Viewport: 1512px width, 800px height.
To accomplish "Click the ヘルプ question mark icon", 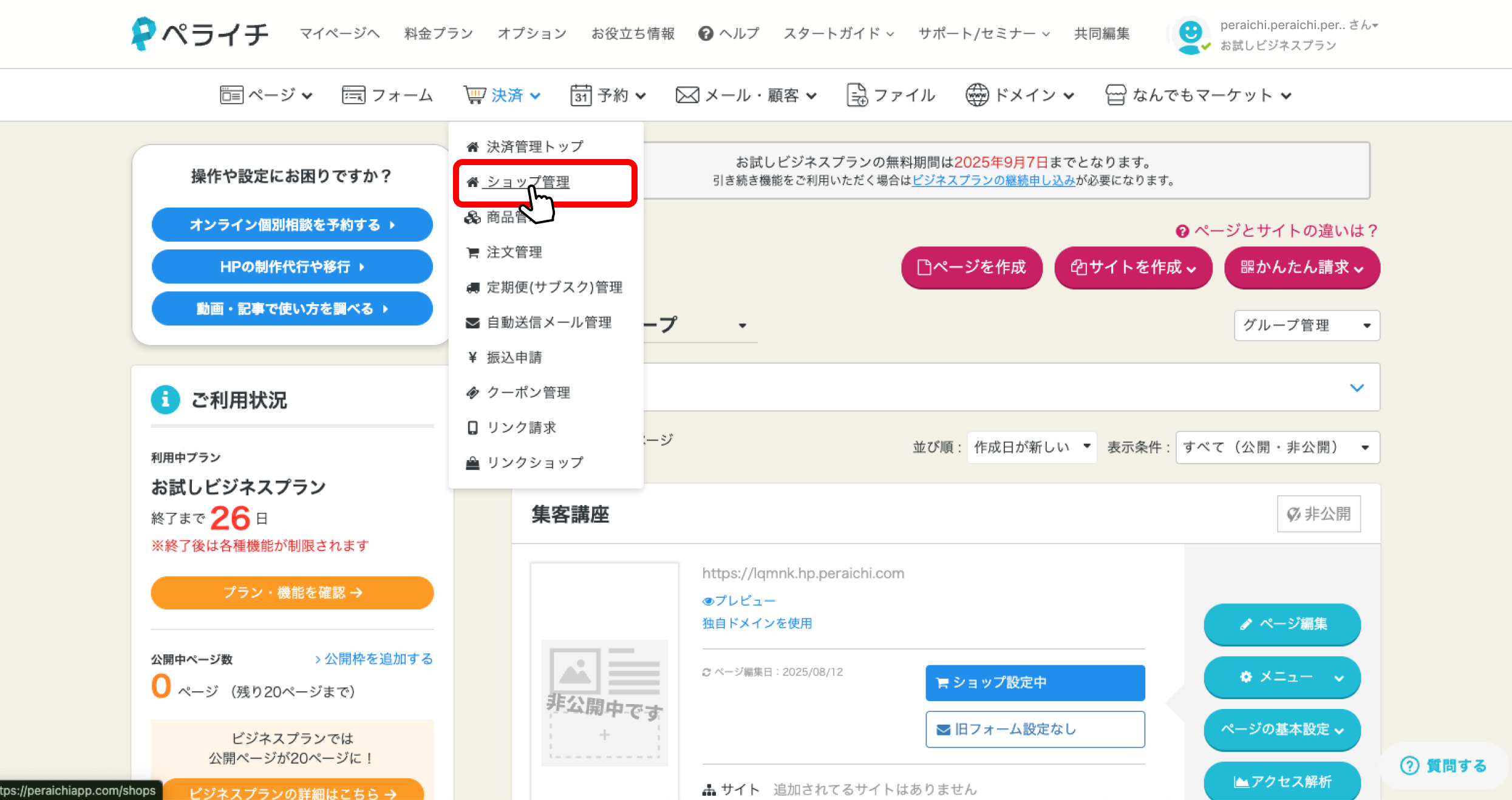I will tap(705, 33).
